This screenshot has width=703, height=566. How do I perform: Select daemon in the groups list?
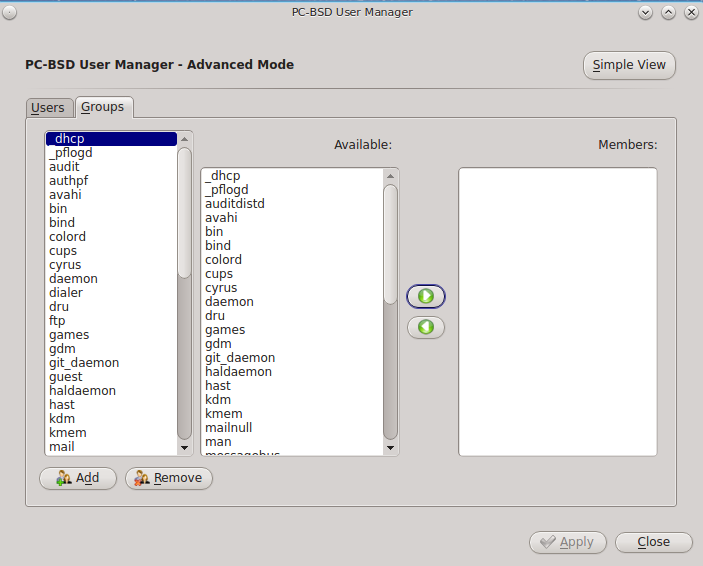point(111,279)
